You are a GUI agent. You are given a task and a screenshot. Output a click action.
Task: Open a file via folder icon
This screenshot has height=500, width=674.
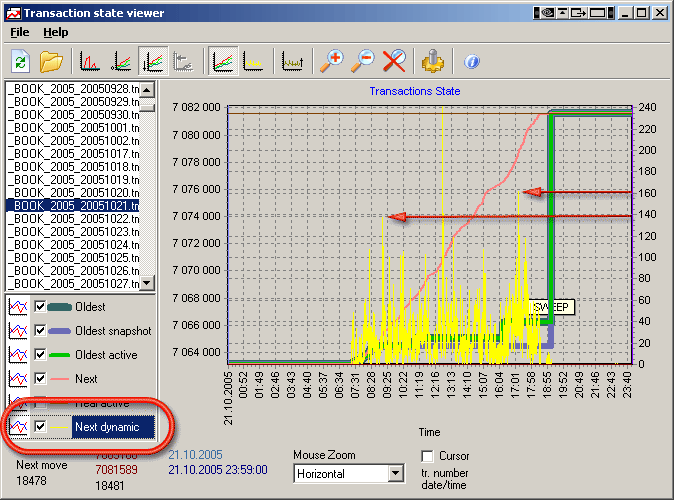[51, 61]
